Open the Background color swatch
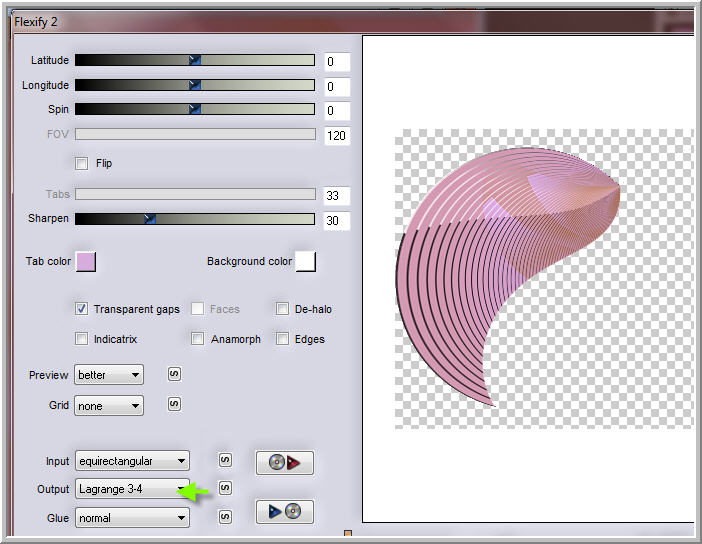The image size is (702, 544). pyautogui.click(x=306, y=261)
